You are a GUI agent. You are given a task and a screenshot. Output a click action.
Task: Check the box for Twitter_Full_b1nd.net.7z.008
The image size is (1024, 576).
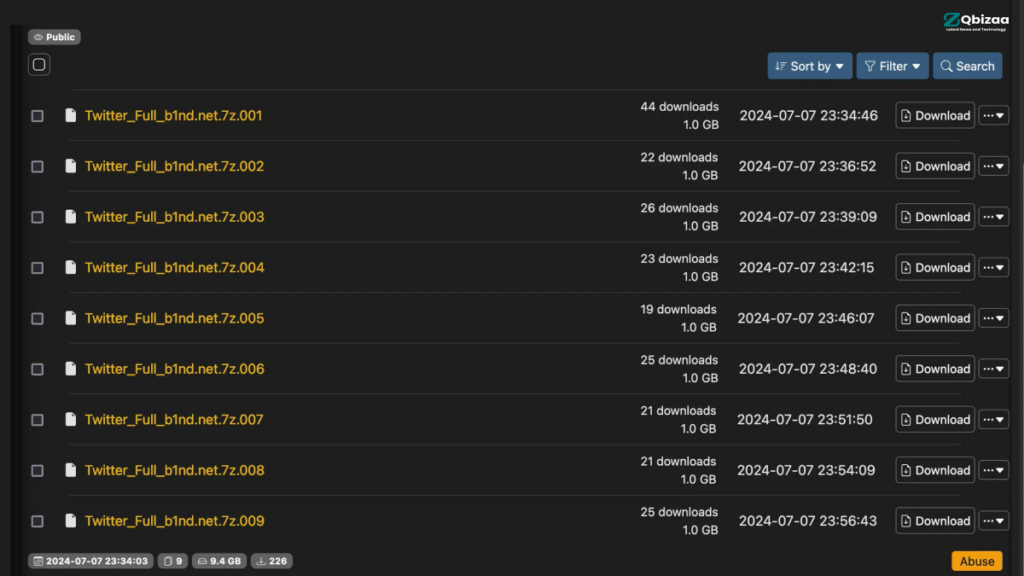[x=37, y=470]
